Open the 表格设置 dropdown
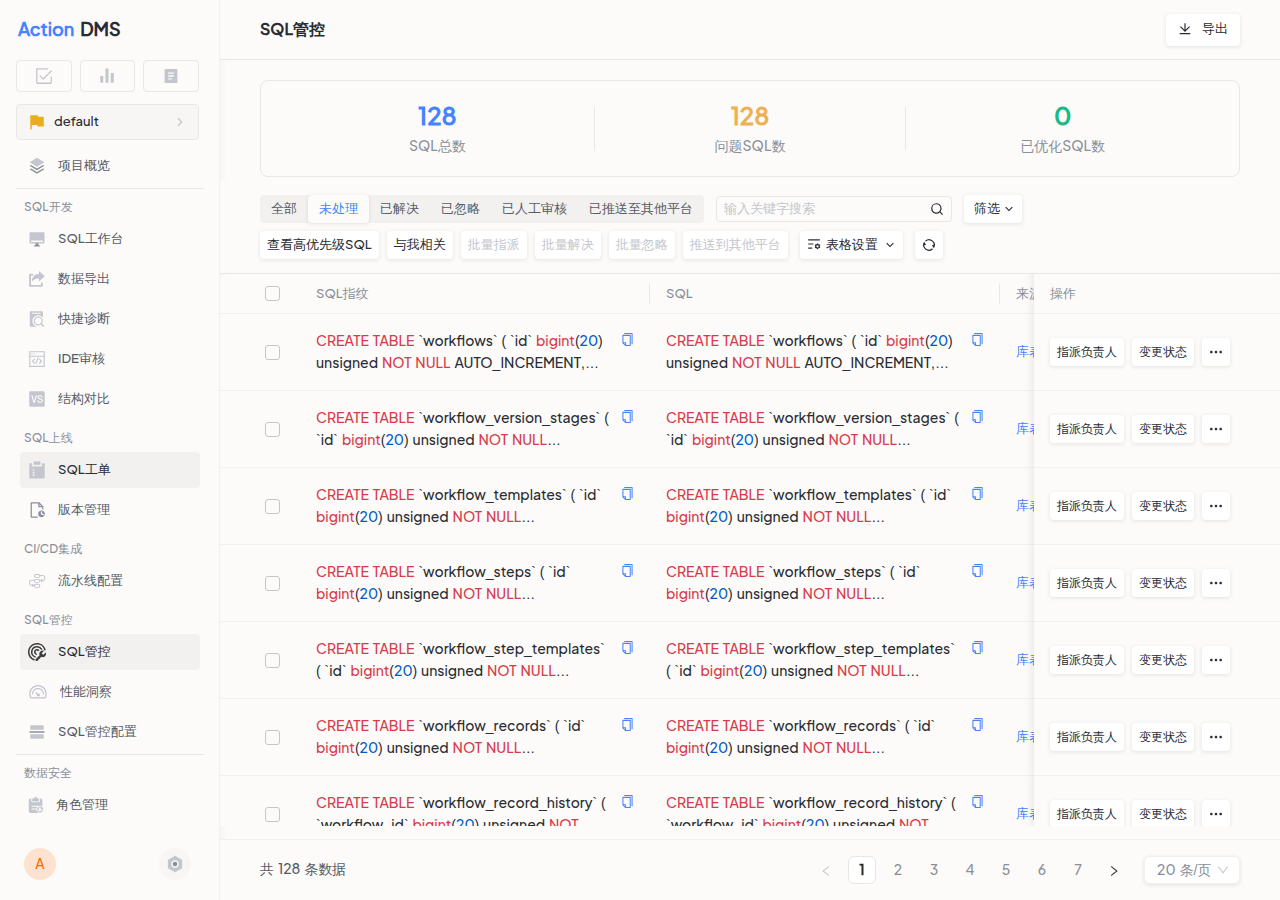 tap(850, 244)
